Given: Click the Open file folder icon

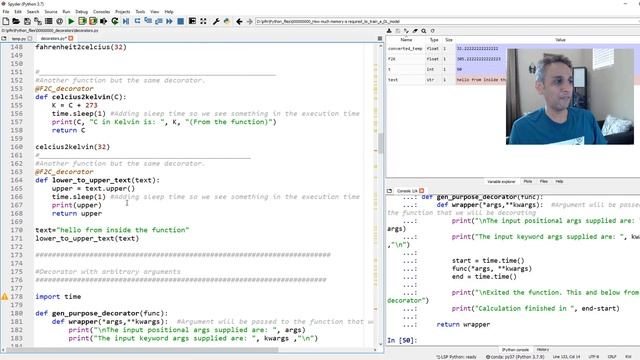Looking at the screenshot, I should pyautogui.click(x=16, y=21).
